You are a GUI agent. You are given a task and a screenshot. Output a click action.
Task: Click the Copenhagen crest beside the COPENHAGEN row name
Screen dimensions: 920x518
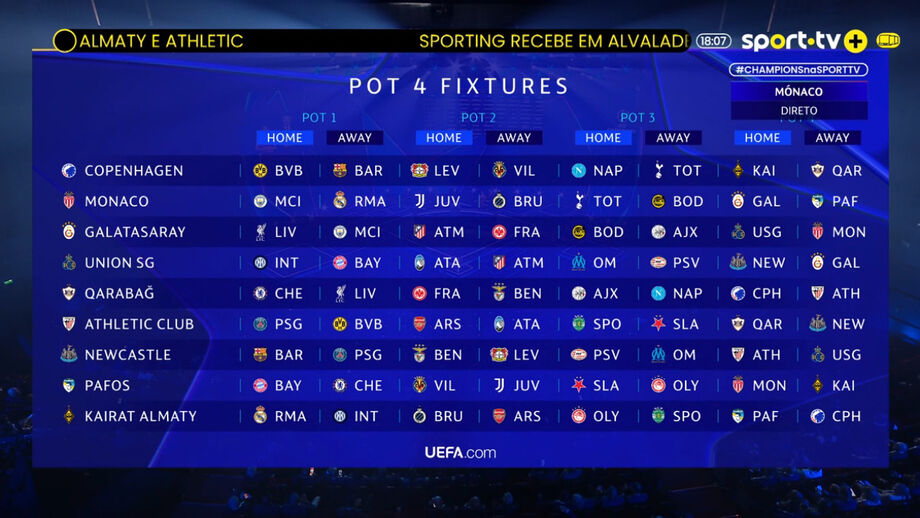tap(69, 171)
